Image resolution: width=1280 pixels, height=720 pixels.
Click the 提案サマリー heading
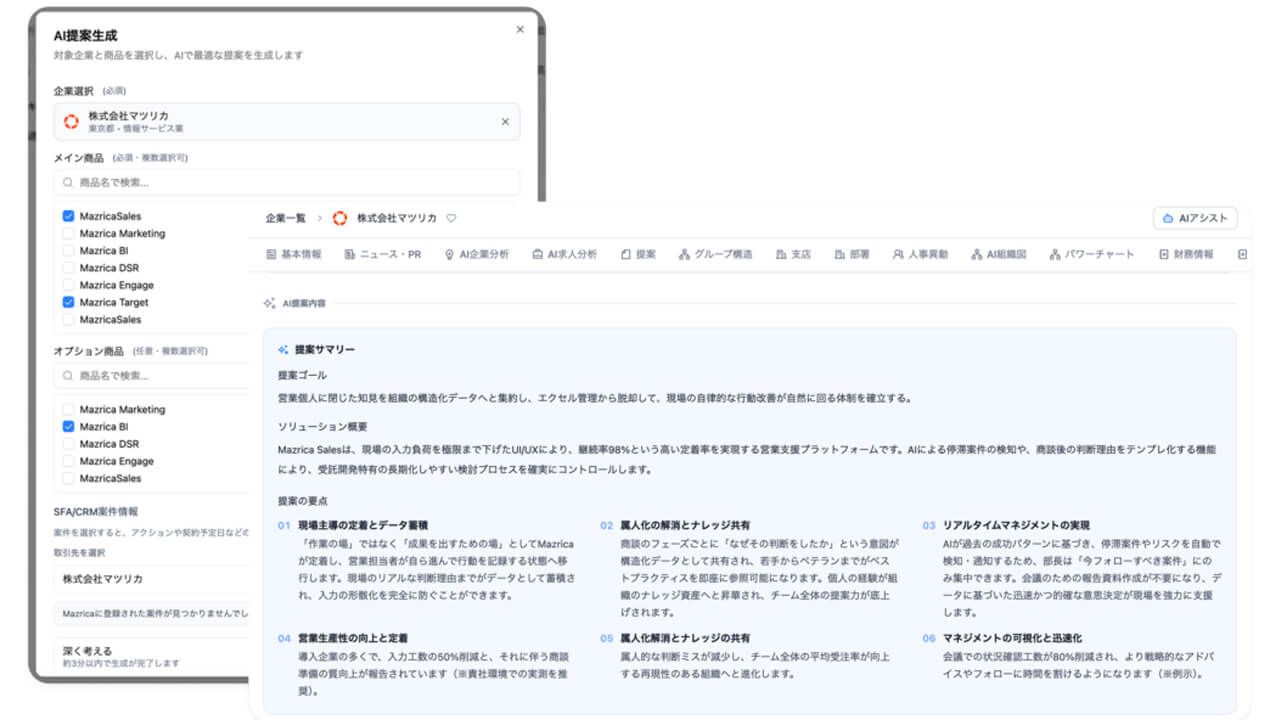(325, 350)
